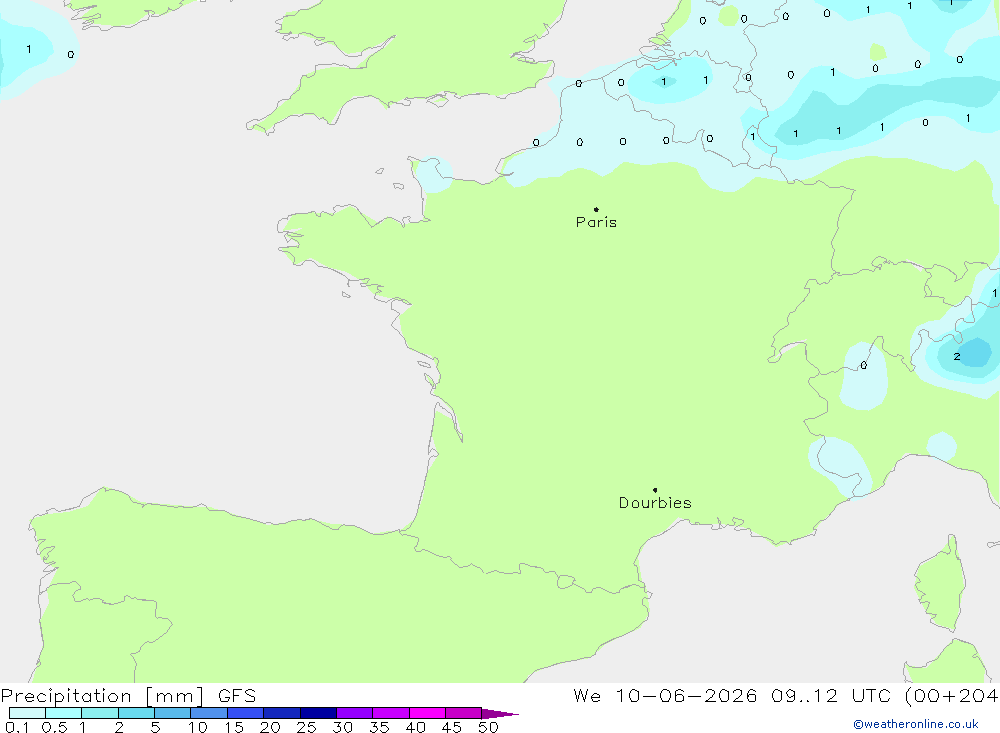Click the '(00+204' forecast offset text
This screenshot has height=733, width=1000.
click(951, 696)
